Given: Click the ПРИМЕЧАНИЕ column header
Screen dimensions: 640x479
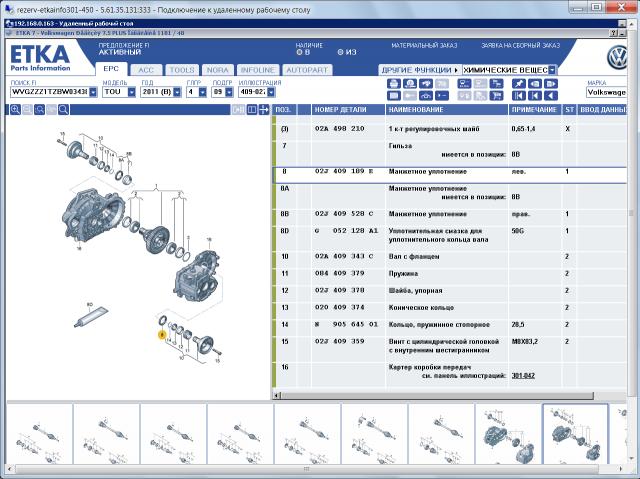Looking at the screenshot, I should point(534,109).
